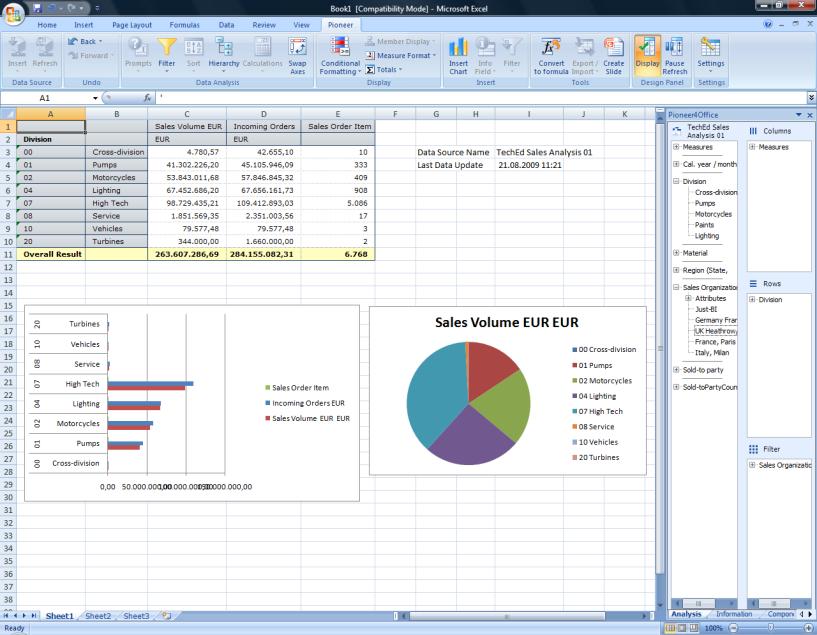Click the Office button

click(14, 13)
